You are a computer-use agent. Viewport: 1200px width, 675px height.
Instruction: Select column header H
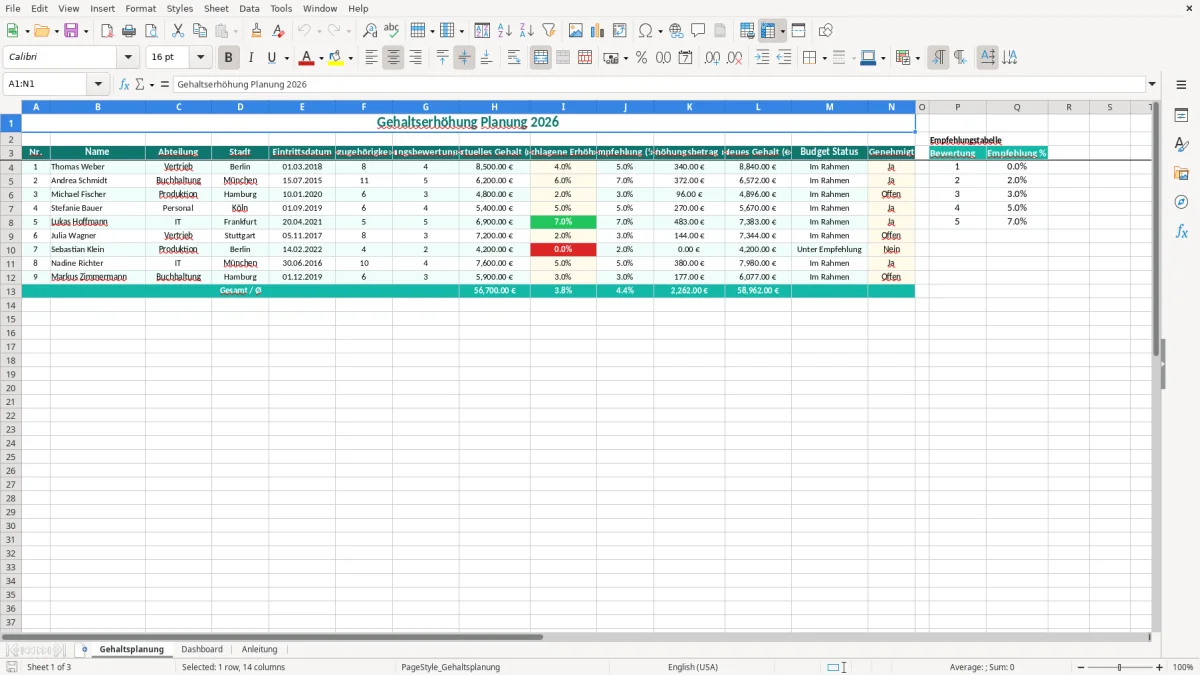pos(494,107)
